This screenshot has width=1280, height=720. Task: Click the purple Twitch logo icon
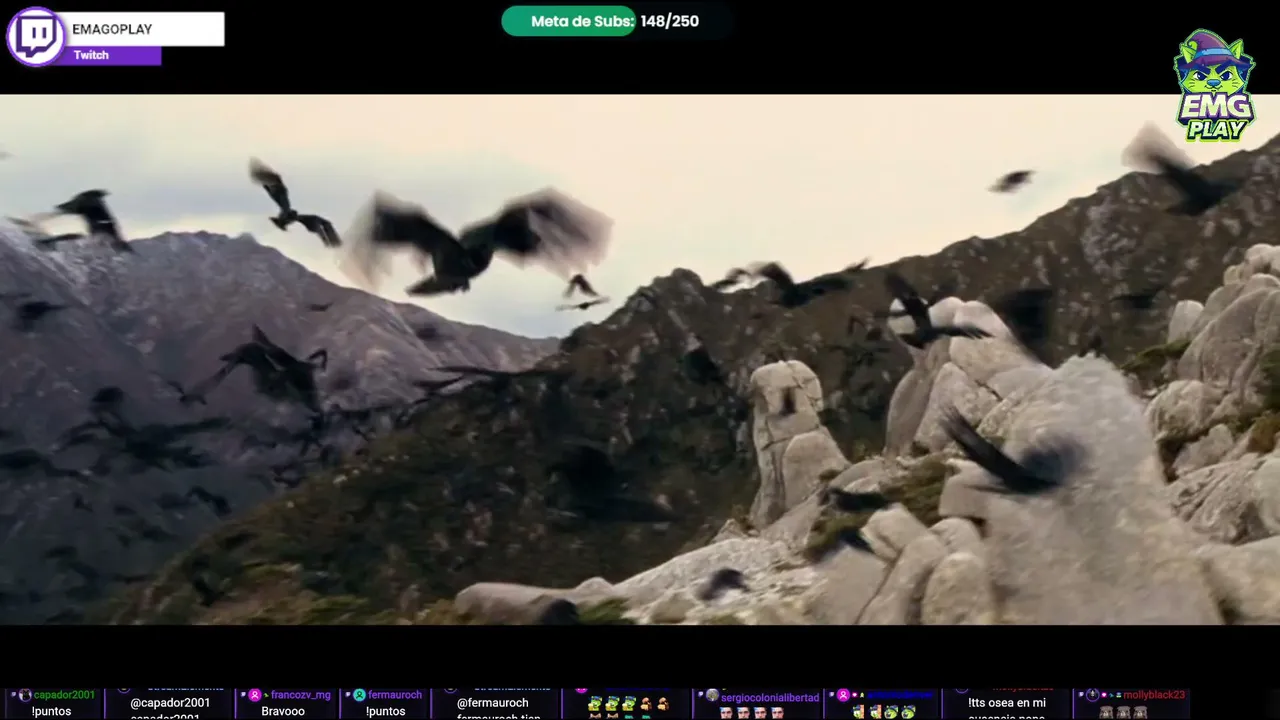37,37
